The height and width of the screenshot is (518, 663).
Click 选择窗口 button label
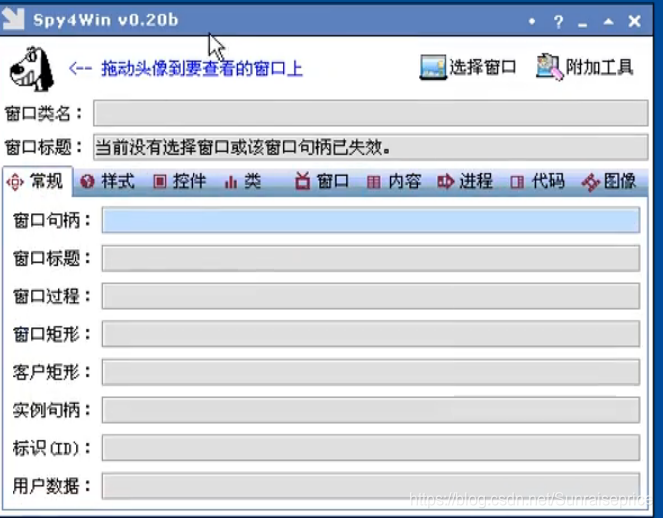[482, 67]
